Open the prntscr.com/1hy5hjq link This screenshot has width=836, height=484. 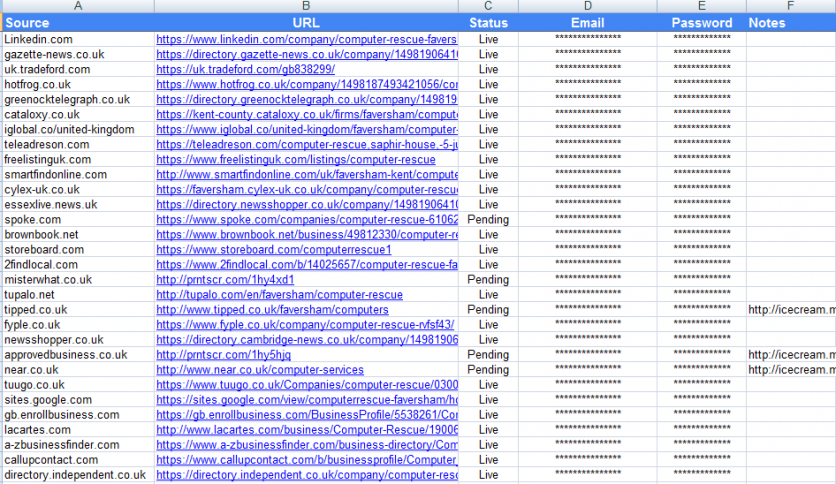[223, 354]
